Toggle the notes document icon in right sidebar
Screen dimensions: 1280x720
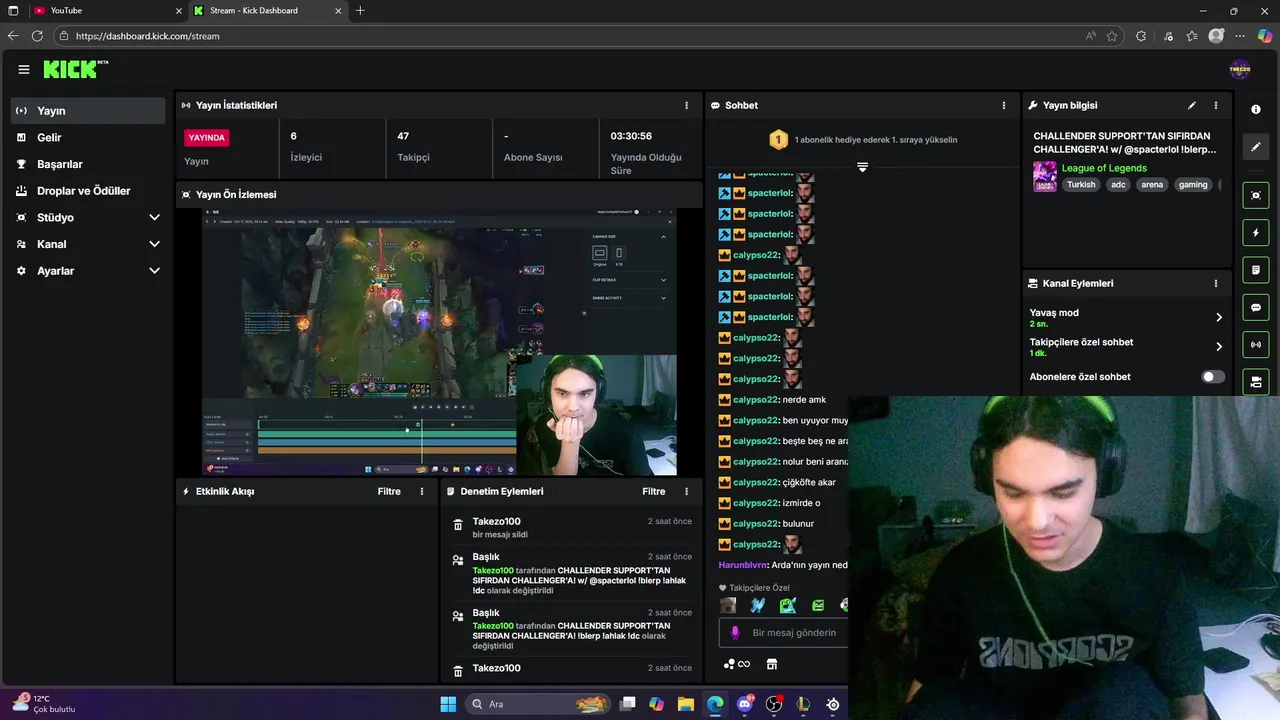click(1256, 270)
